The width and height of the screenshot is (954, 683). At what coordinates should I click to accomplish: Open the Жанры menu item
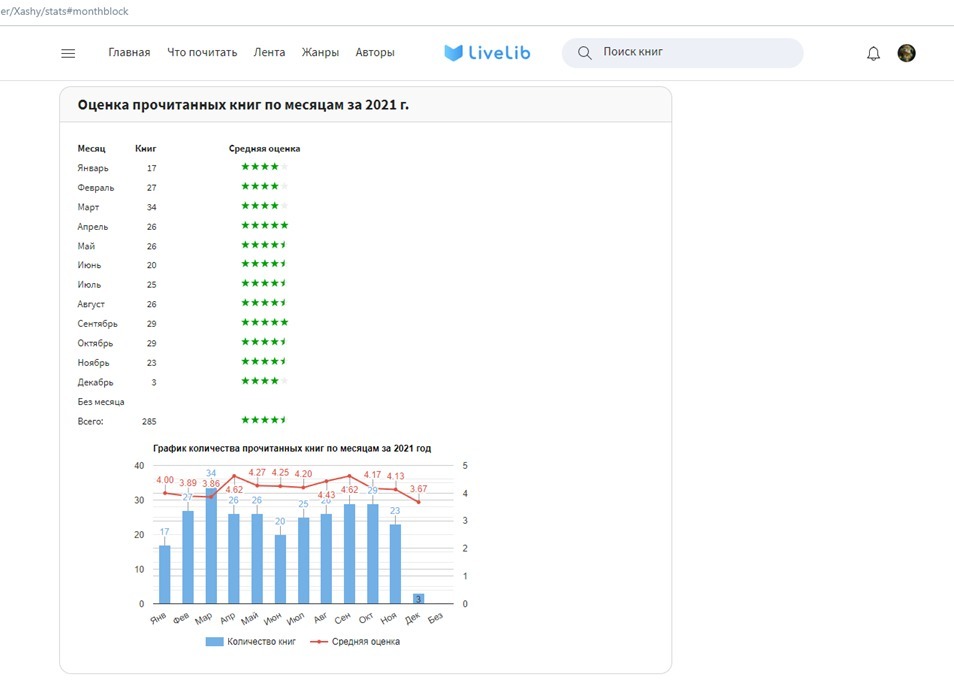point(320,53)
